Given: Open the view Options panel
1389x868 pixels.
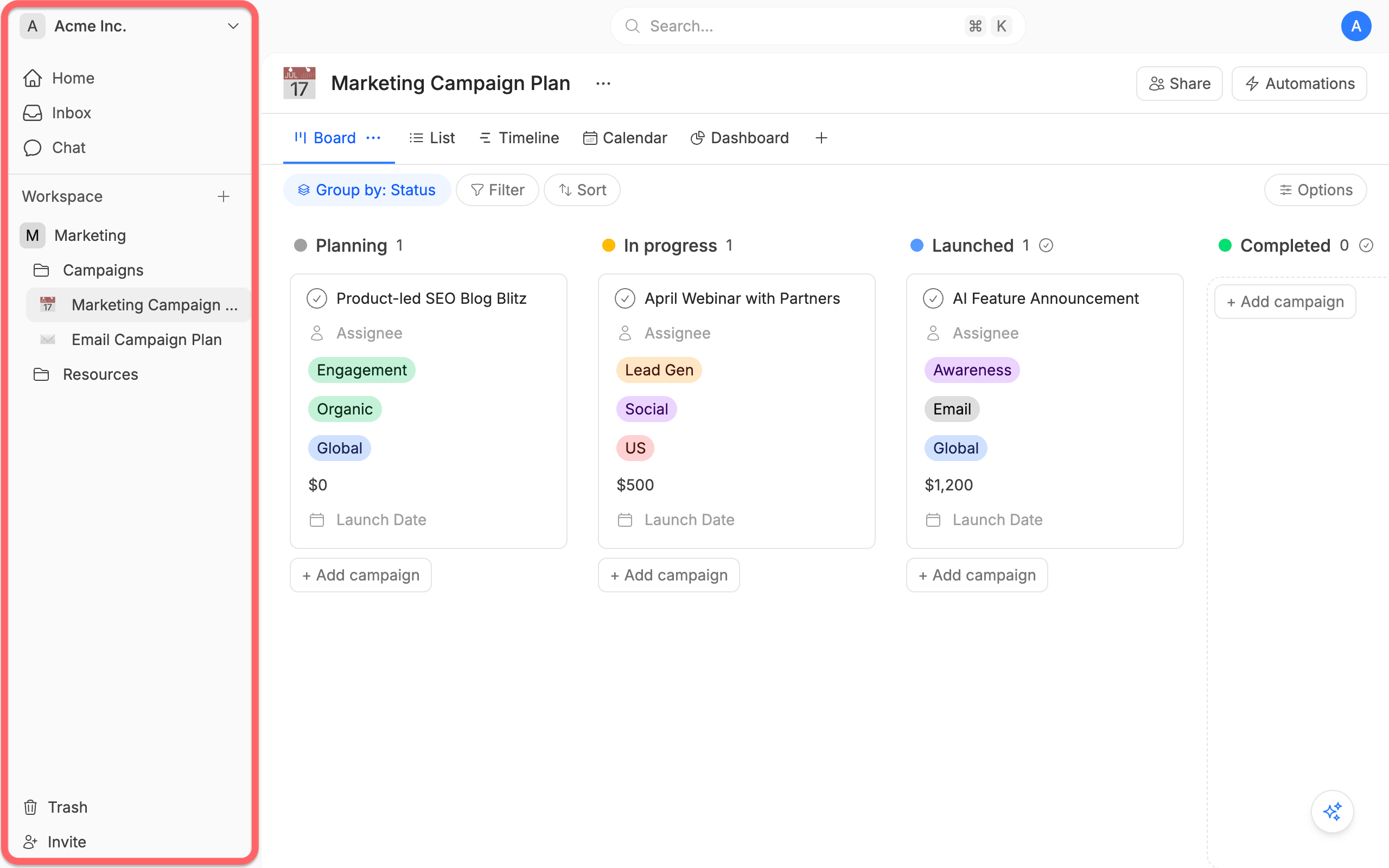Looking at the screenshot, I should (x=1315, y=189).
